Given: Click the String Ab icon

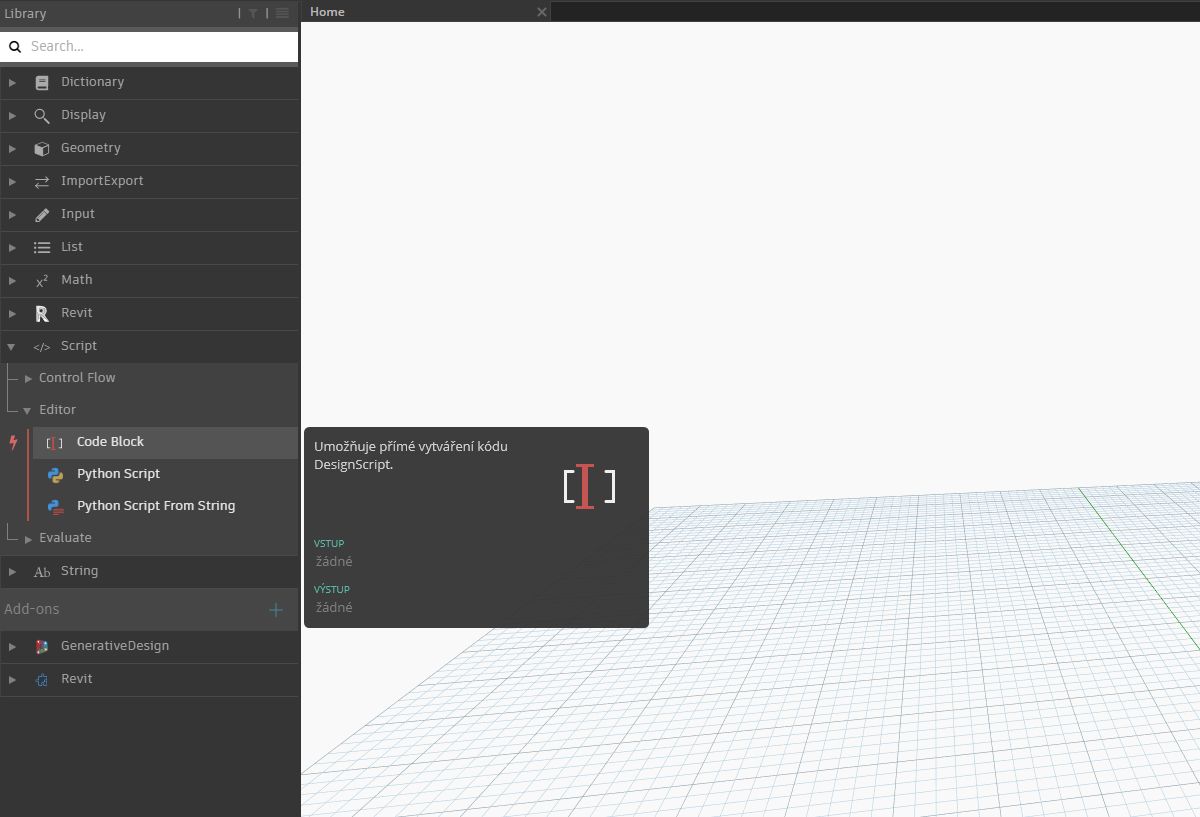Looking at the screenshot, I should (x=41, y=572).
